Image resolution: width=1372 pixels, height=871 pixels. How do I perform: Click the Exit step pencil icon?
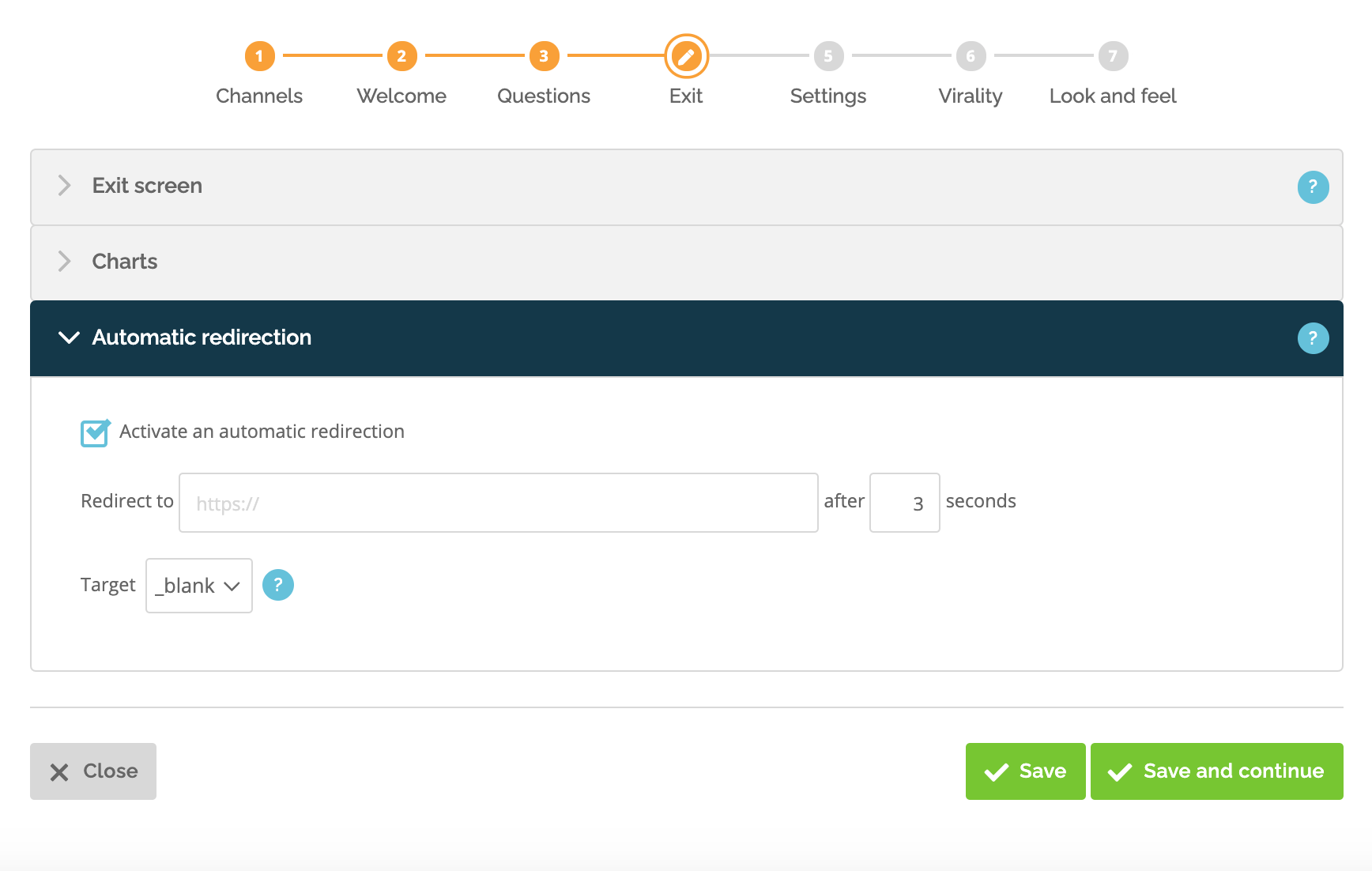(x=686, y=56)
